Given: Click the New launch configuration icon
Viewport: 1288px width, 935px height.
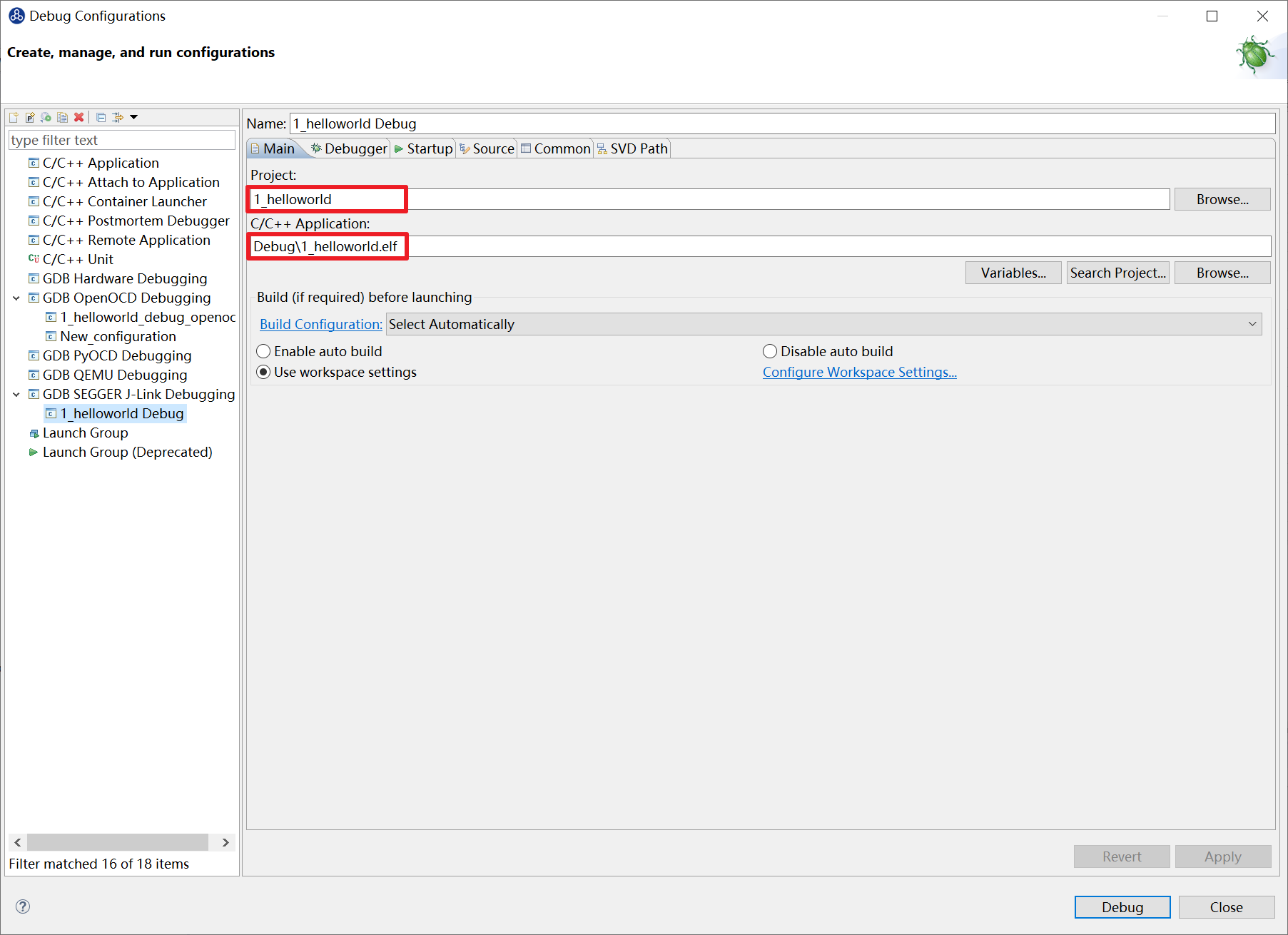Looking at the screenshot, I should tap(14, 118).
